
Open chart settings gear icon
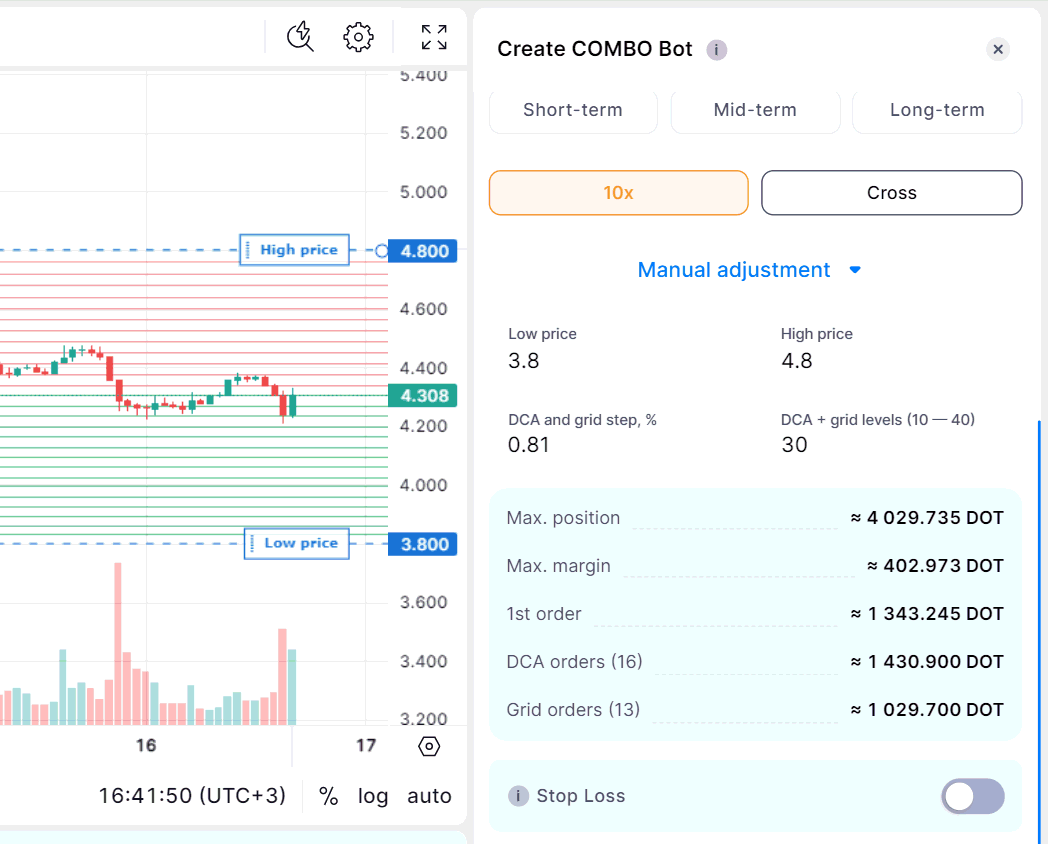click(x=358, y=38)
